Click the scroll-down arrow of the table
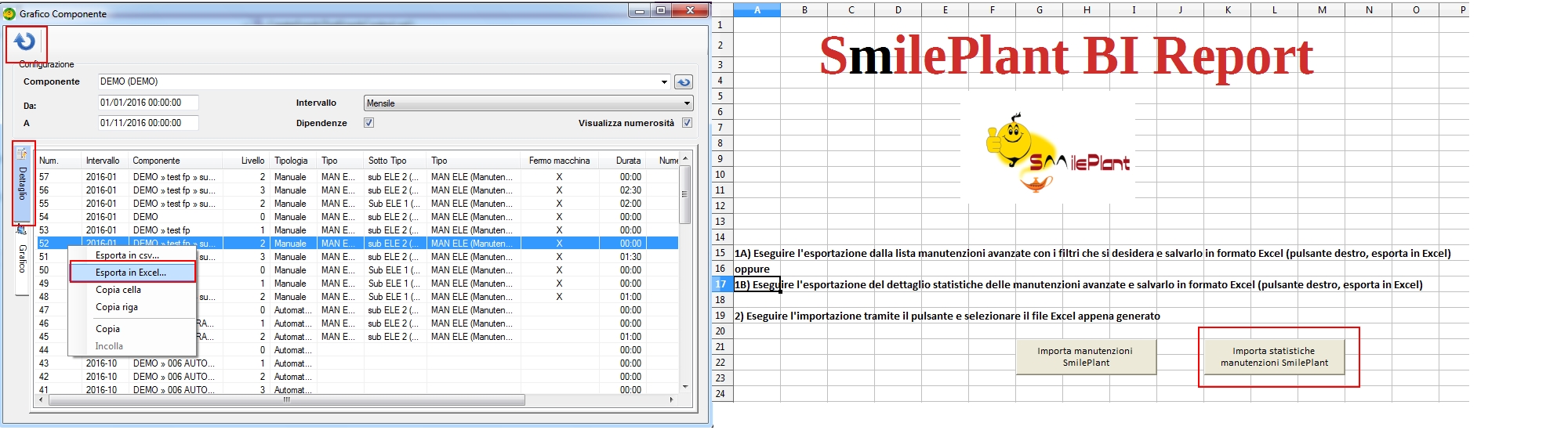 point(685,387)
